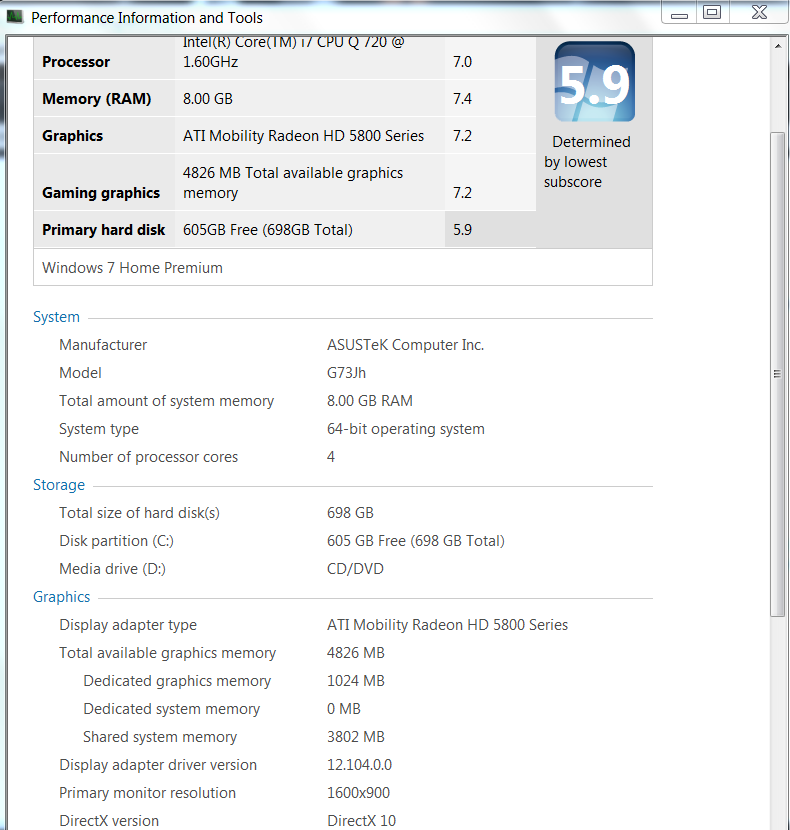Click the 605 GB Free (698 GB Total) value
790x830 pixels.
pos(416,541)
